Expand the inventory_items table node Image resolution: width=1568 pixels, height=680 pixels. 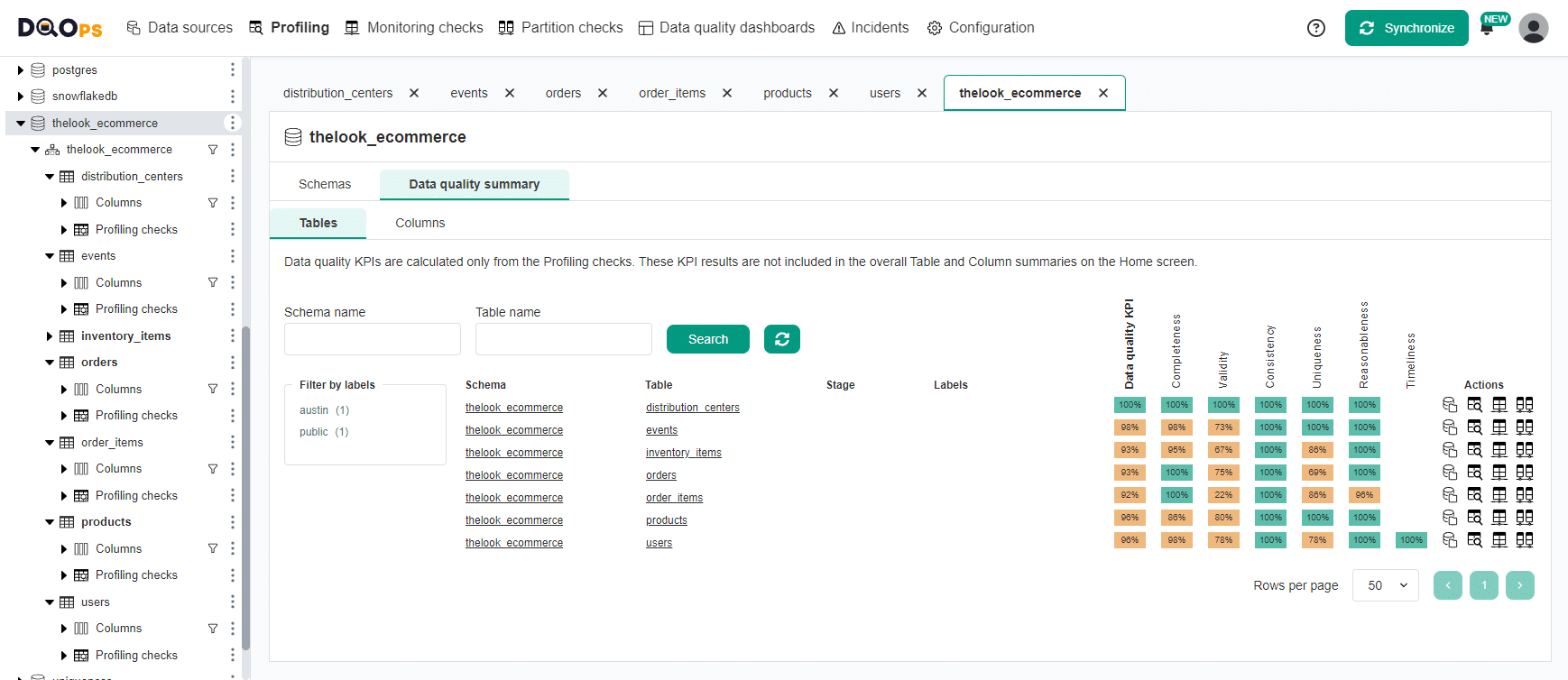[50, 336]
